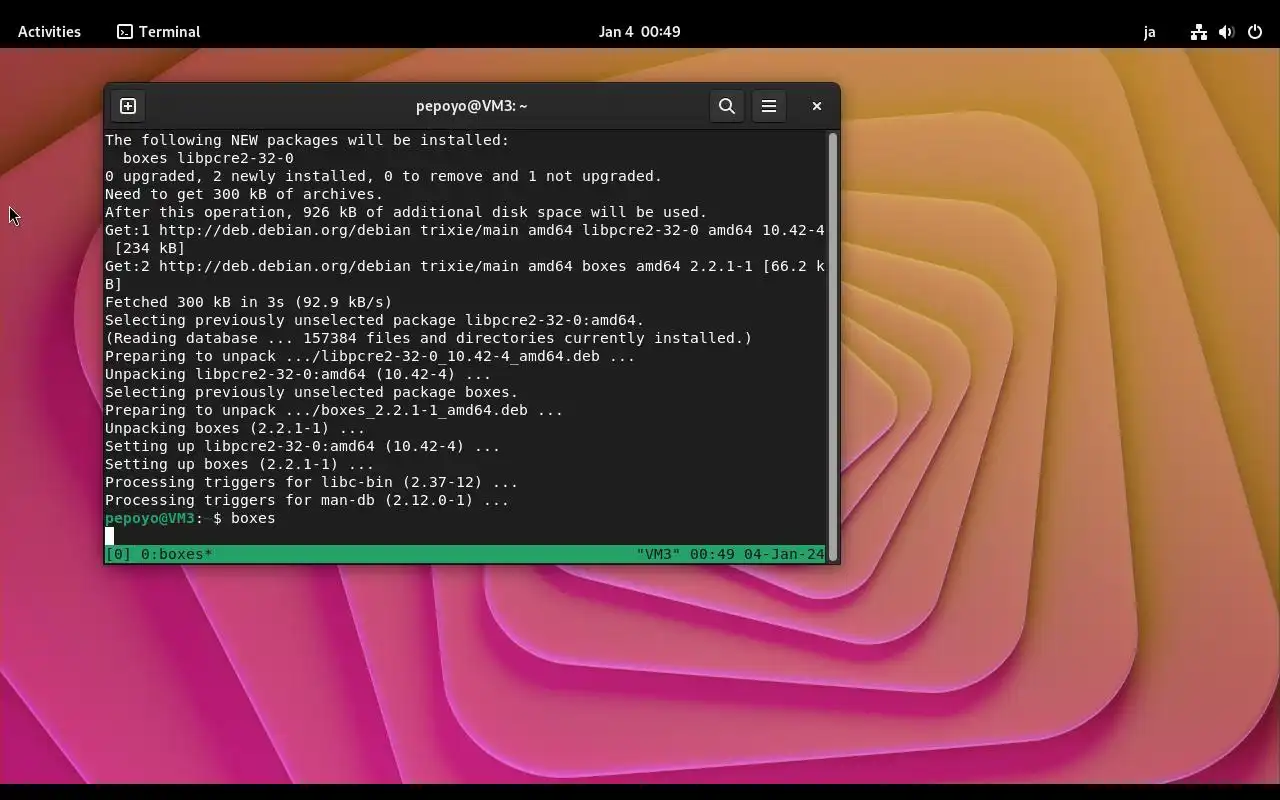
Task: Click the 'boxes libpcre2-32-0' package list line
Action: 208,158
